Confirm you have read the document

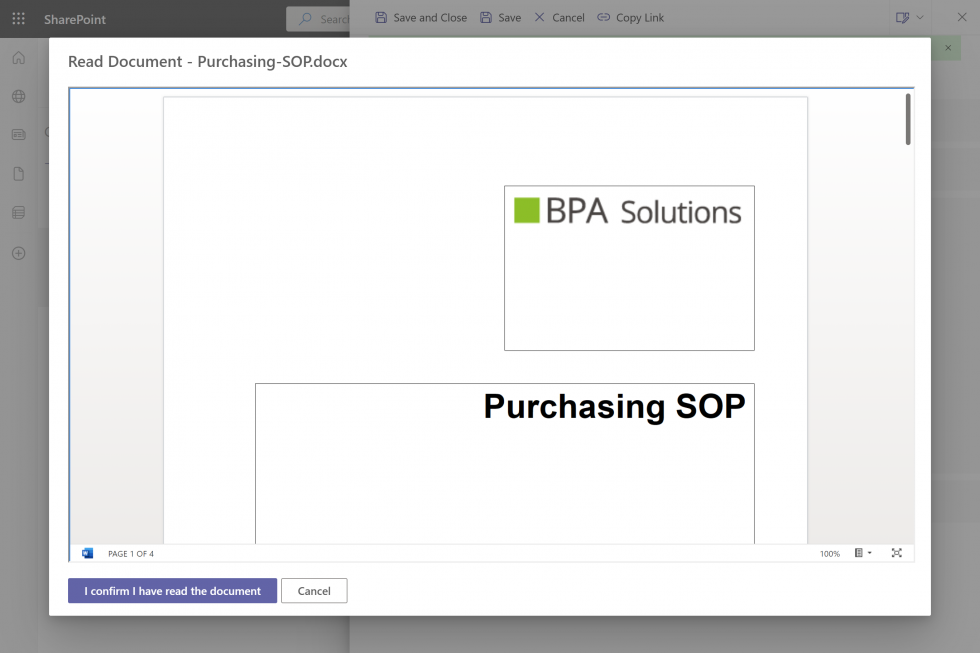[171, 590]
